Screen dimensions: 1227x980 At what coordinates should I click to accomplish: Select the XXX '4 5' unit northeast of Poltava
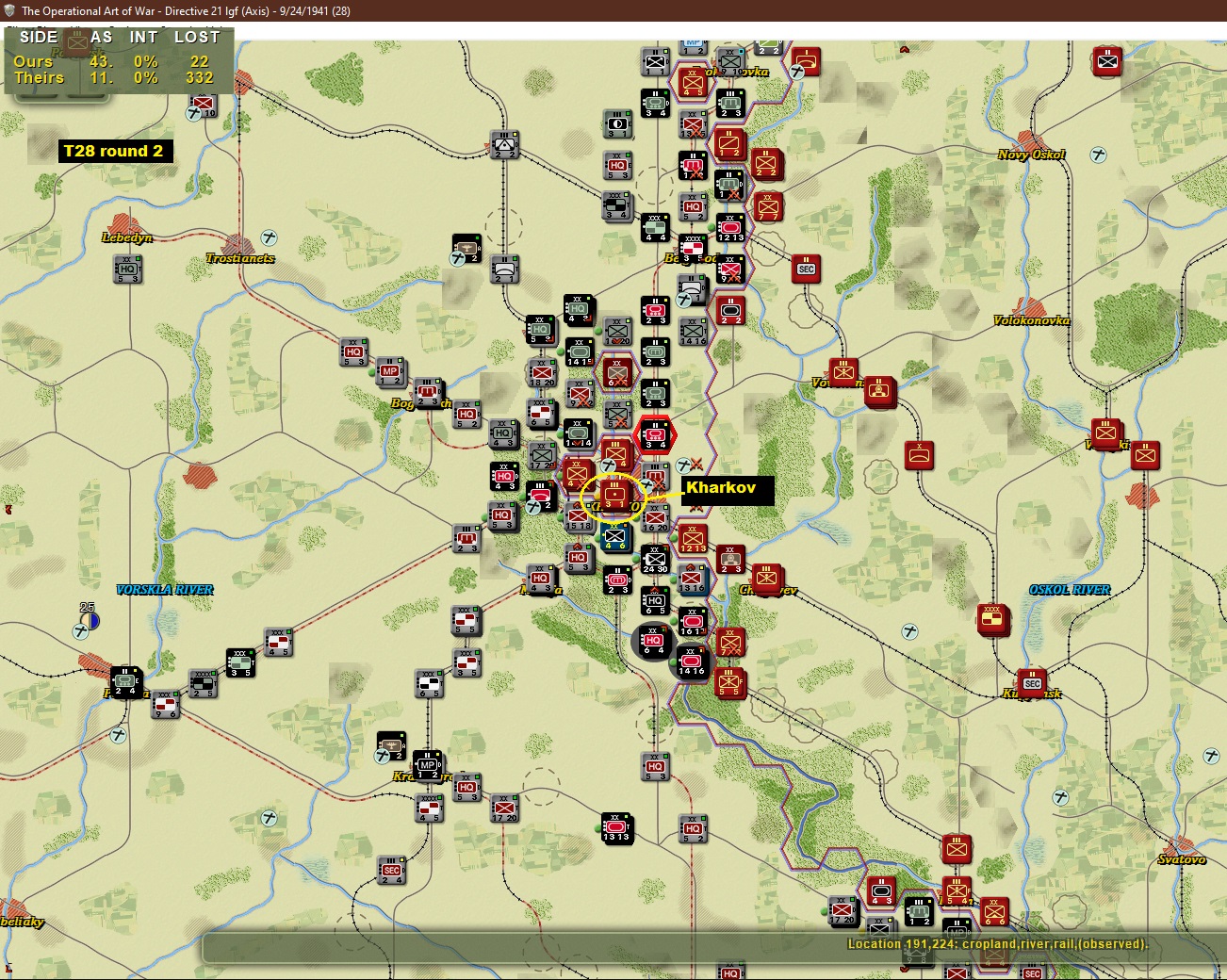278,642
